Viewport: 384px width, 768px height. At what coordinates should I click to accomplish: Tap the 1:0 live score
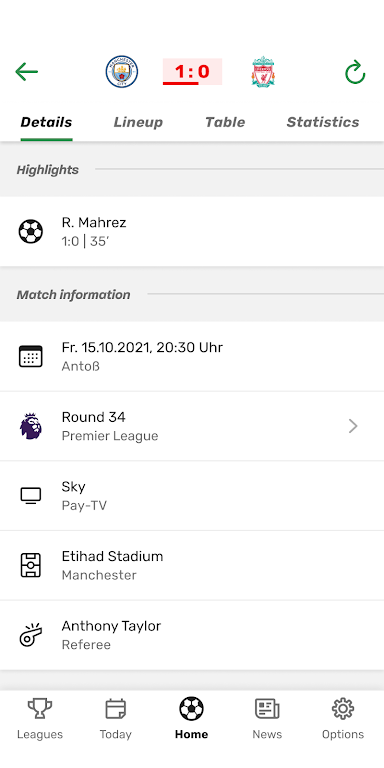click(192, 72)
